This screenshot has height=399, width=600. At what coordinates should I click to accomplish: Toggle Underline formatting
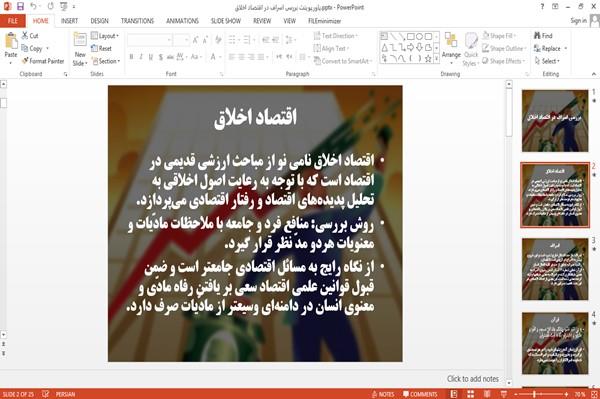click(151, 57)
